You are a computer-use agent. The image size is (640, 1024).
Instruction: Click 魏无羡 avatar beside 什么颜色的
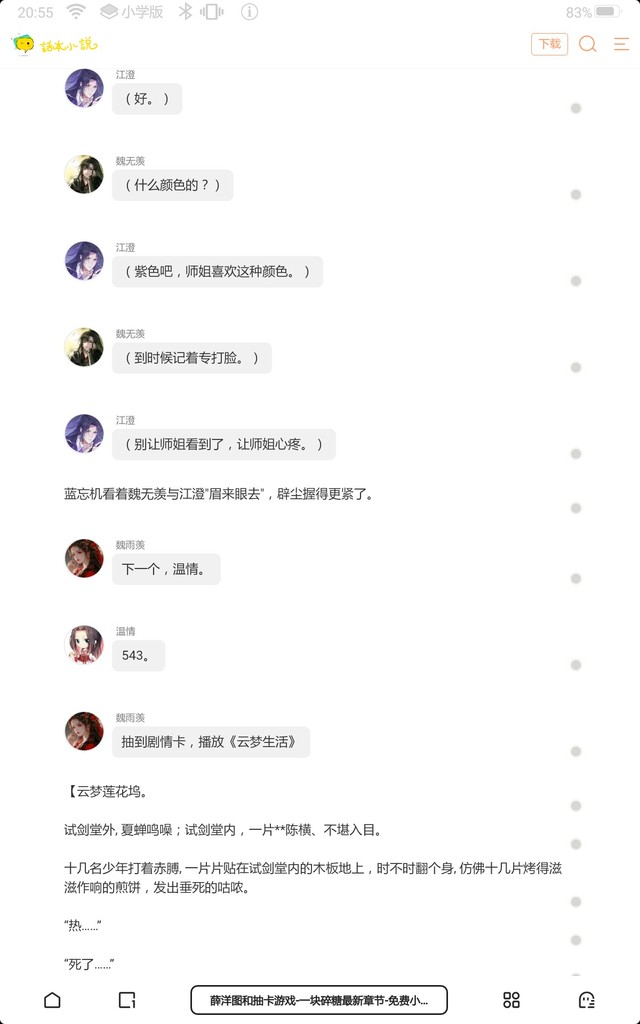(84, 174)
